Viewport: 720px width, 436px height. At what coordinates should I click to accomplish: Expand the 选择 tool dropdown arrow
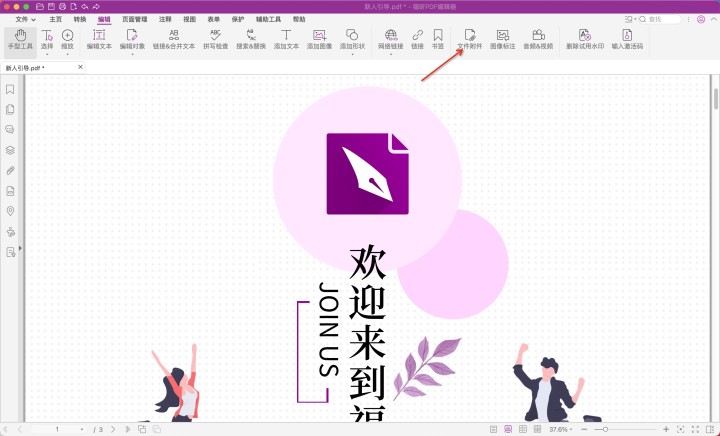coord(47,54)
